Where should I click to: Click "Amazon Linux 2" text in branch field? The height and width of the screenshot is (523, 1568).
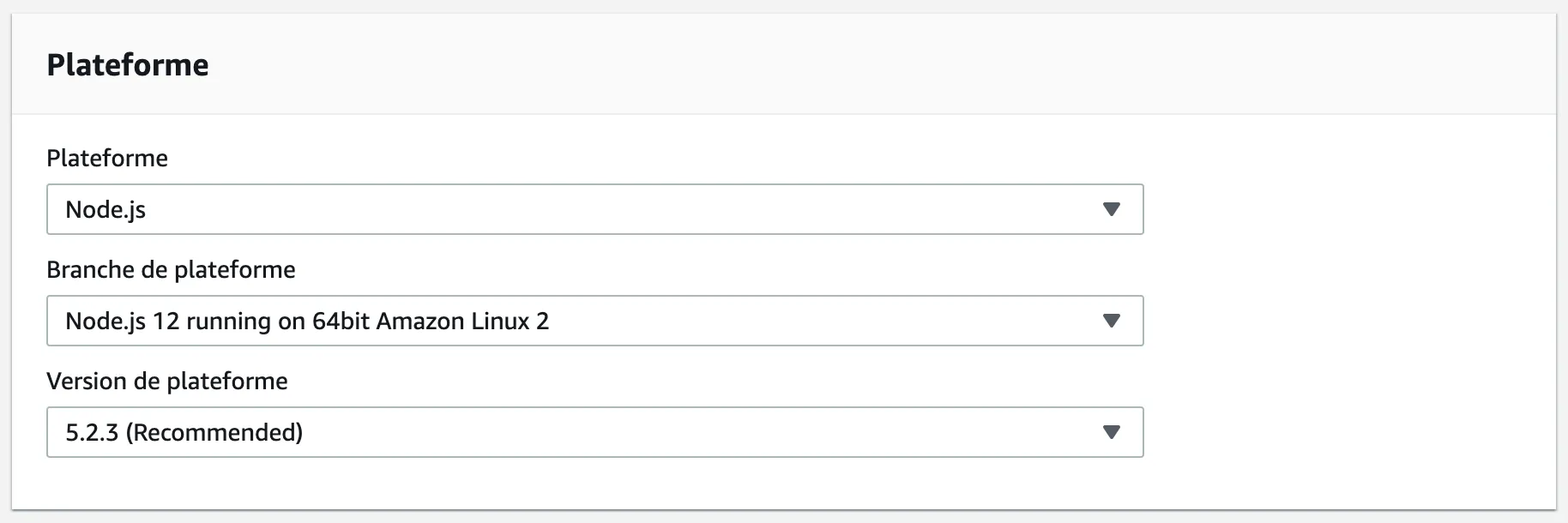point(462,322)
